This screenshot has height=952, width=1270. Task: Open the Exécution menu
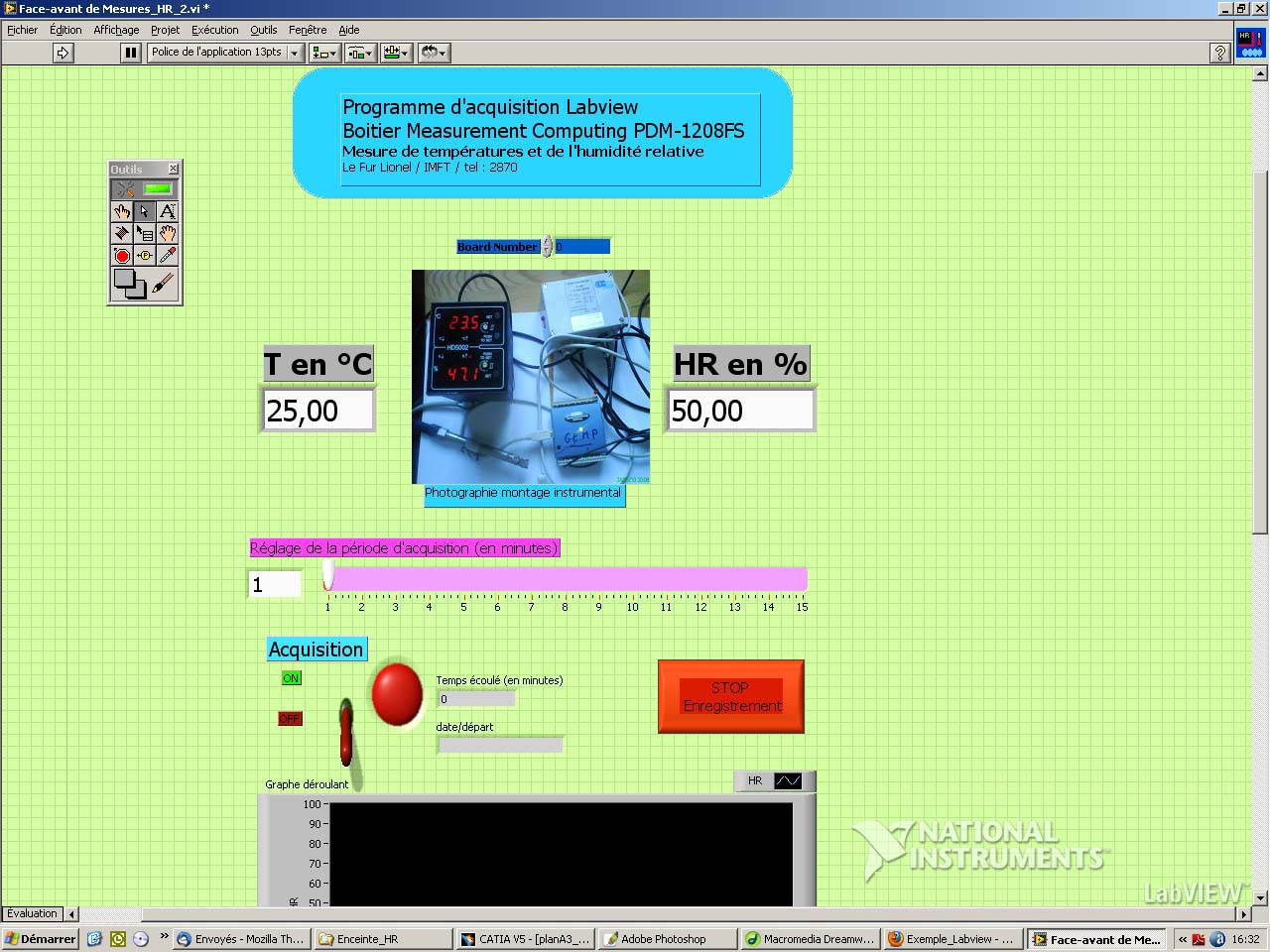215,30
